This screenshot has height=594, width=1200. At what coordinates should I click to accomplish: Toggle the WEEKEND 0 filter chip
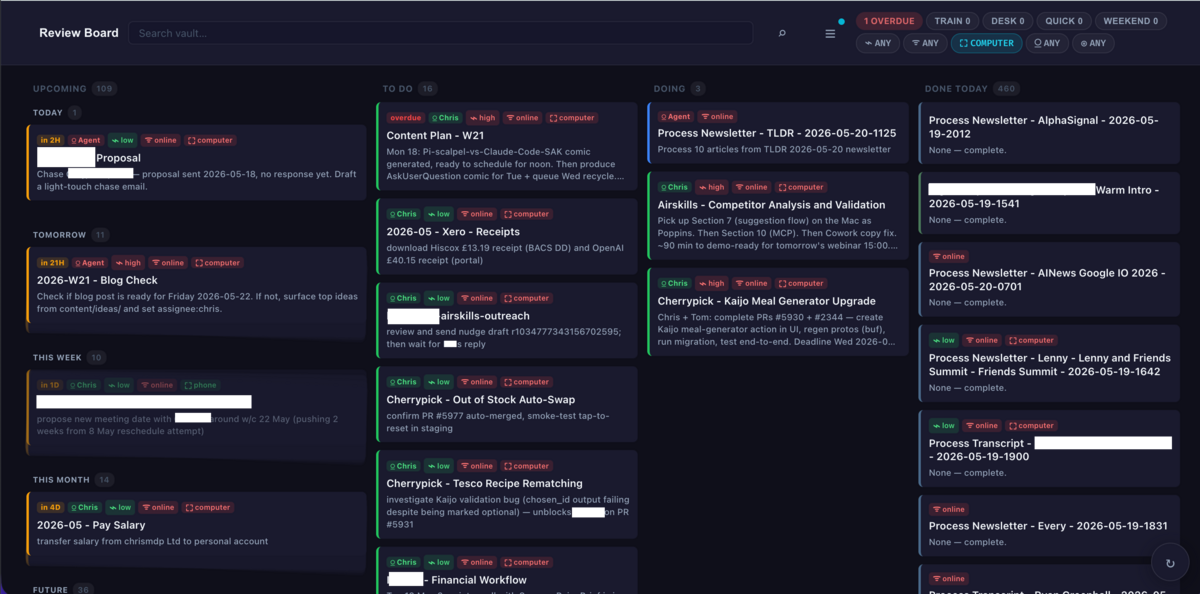click(x=1131, y=21)
